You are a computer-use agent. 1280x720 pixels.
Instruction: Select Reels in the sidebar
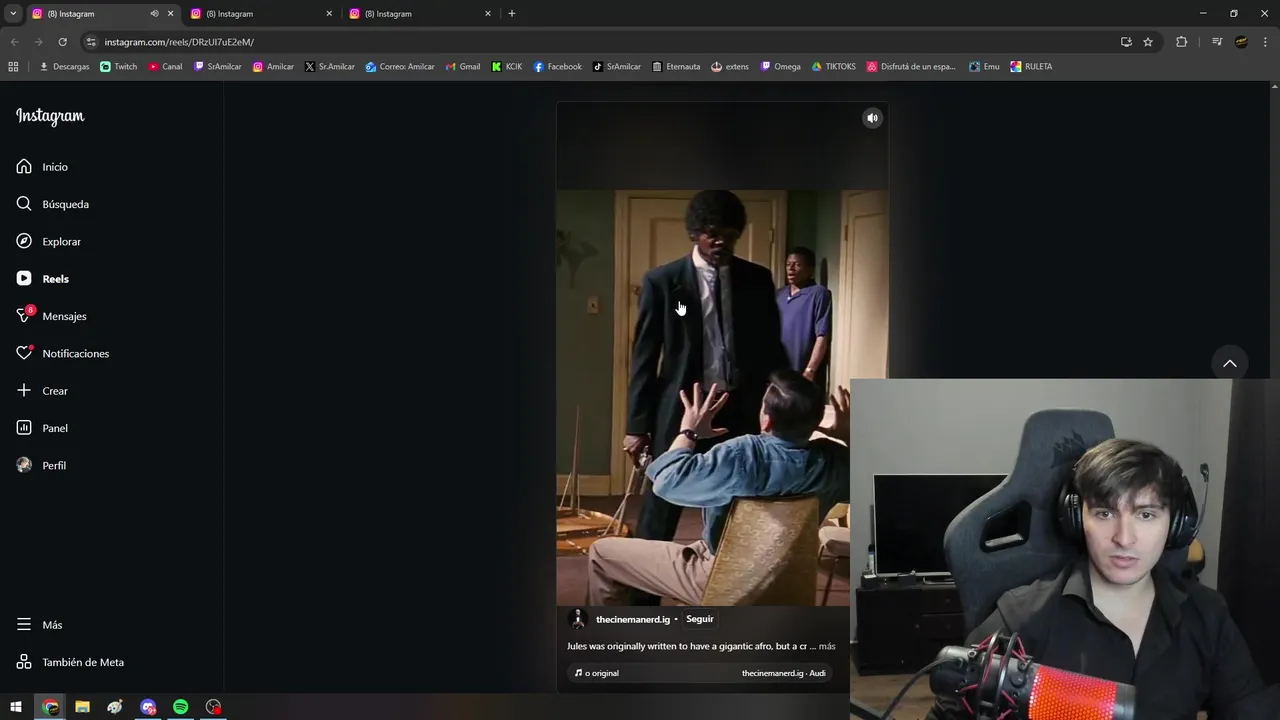pos(42,279)
